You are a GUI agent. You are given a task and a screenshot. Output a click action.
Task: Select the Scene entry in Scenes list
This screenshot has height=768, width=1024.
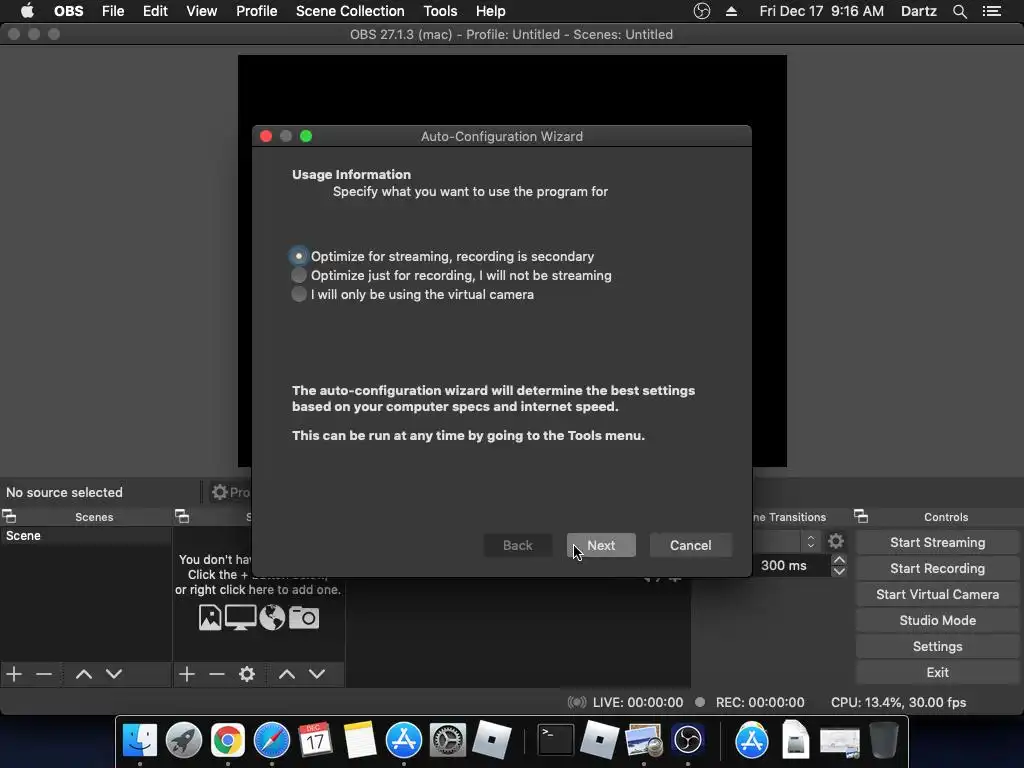(x=86, y=536)
